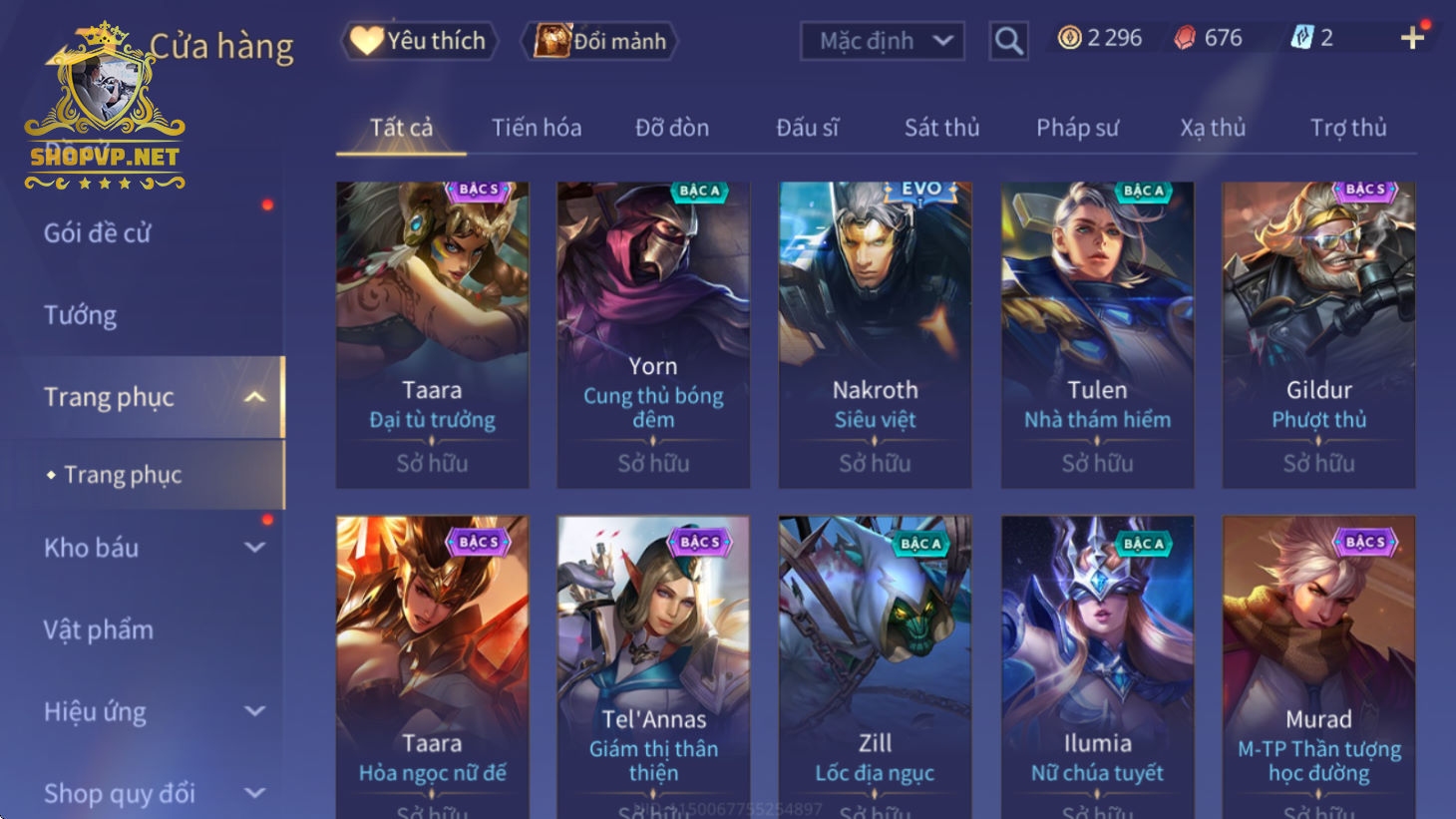
Task: Open the Tướng sidebar item
Action: pos(80,315)
